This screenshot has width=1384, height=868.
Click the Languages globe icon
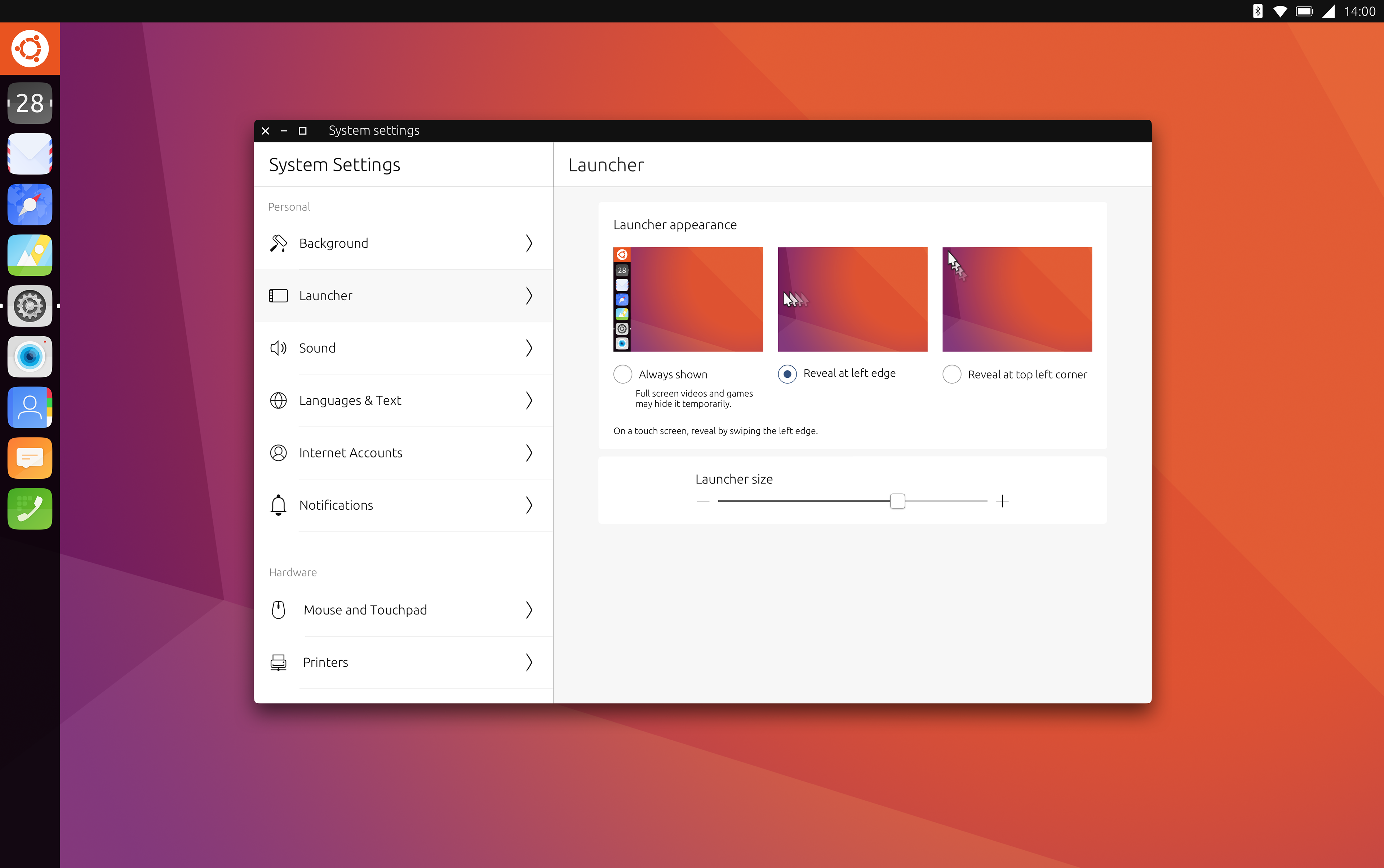click(x=278, y=400)
